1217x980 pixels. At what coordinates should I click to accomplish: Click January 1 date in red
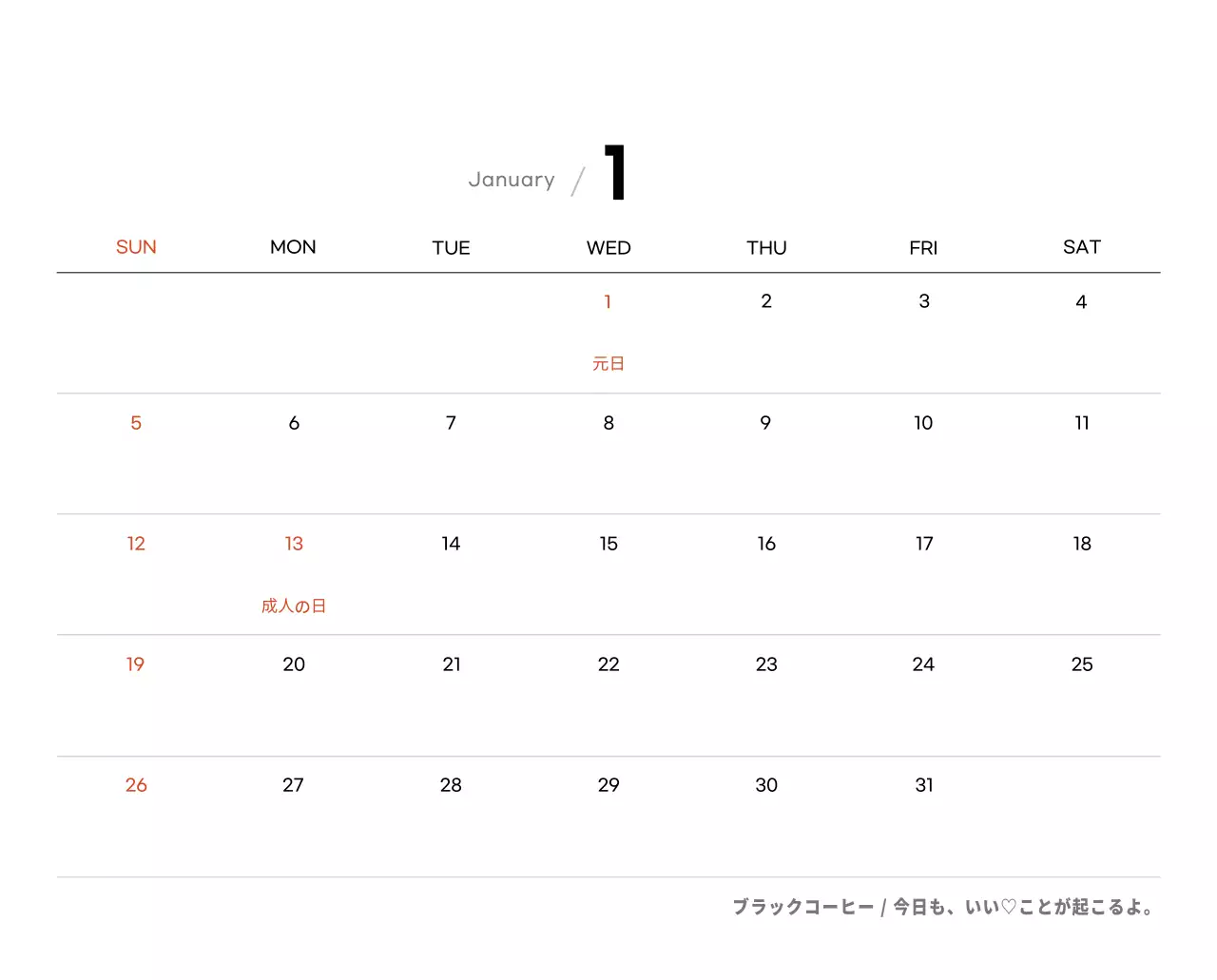tap(608, 301)
